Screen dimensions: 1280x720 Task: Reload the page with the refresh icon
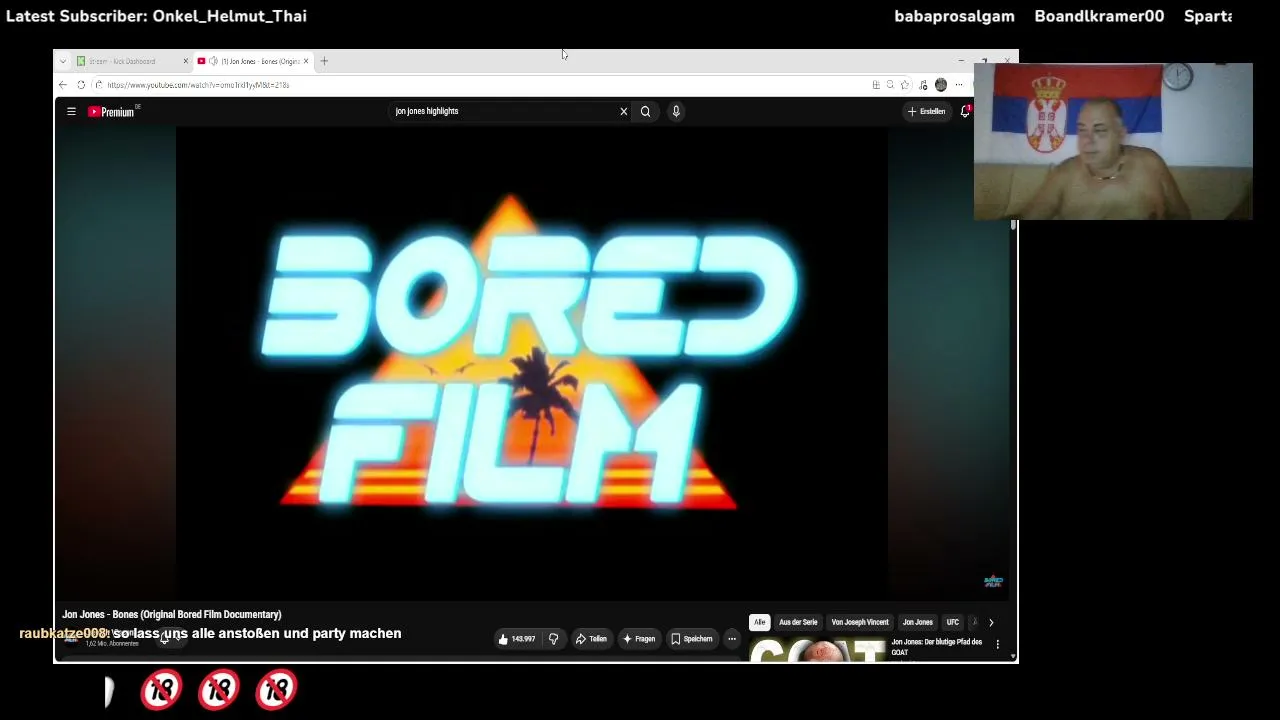click(81, 85)
